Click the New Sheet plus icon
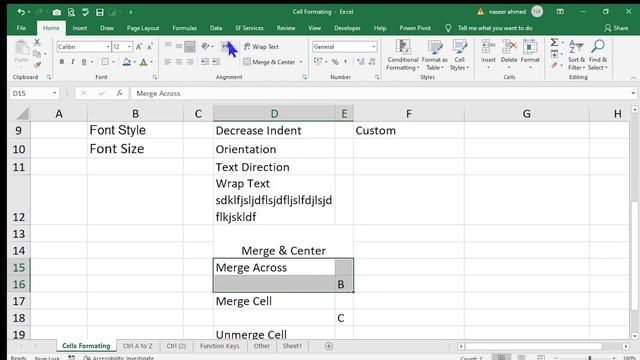 (x=329, y=346)
